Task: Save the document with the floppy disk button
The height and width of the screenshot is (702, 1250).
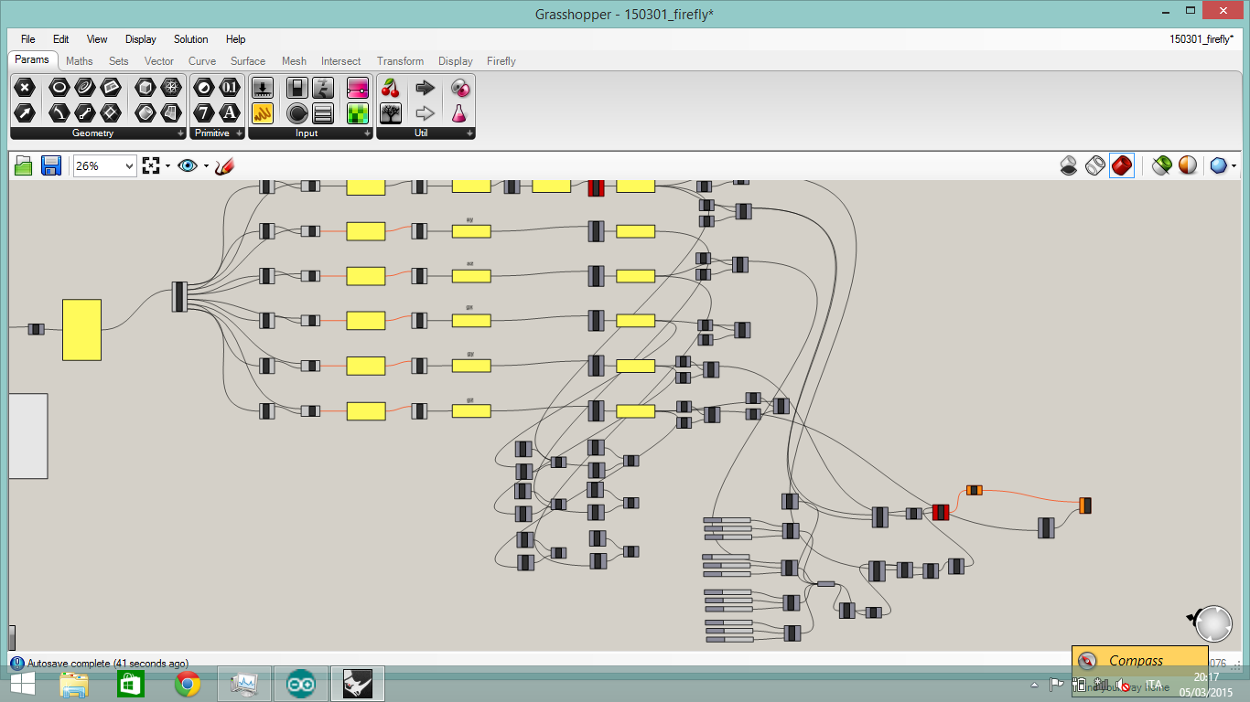Action: tap(50, 165)
